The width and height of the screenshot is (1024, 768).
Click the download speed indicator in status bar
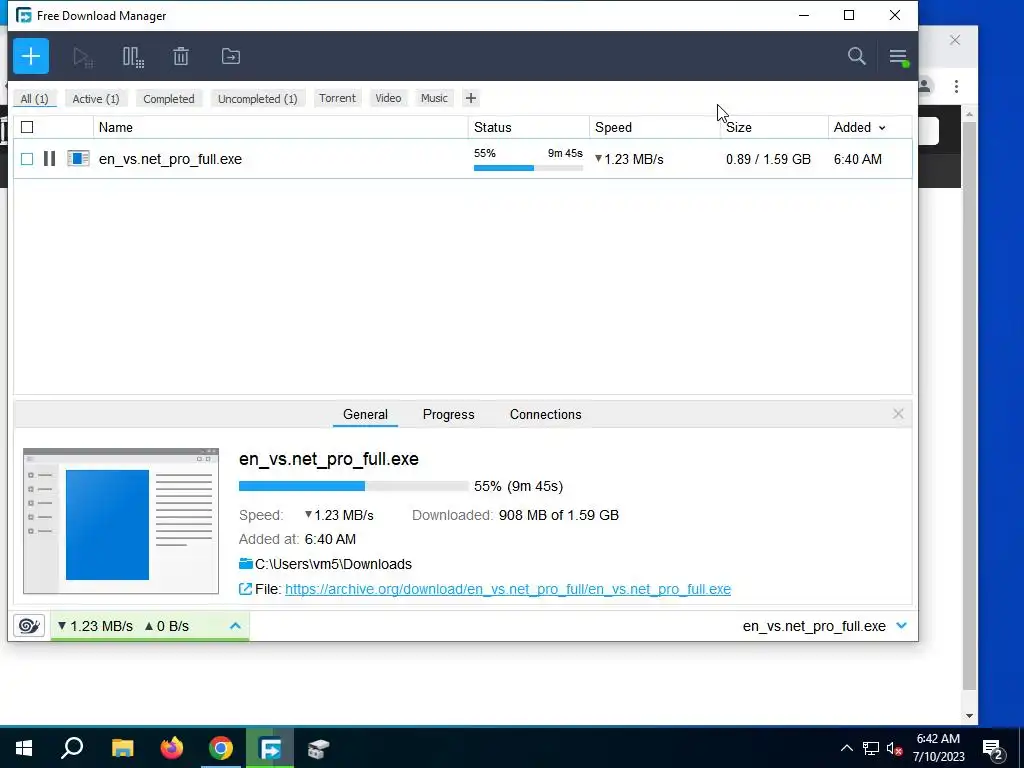(x=95, y=626)
